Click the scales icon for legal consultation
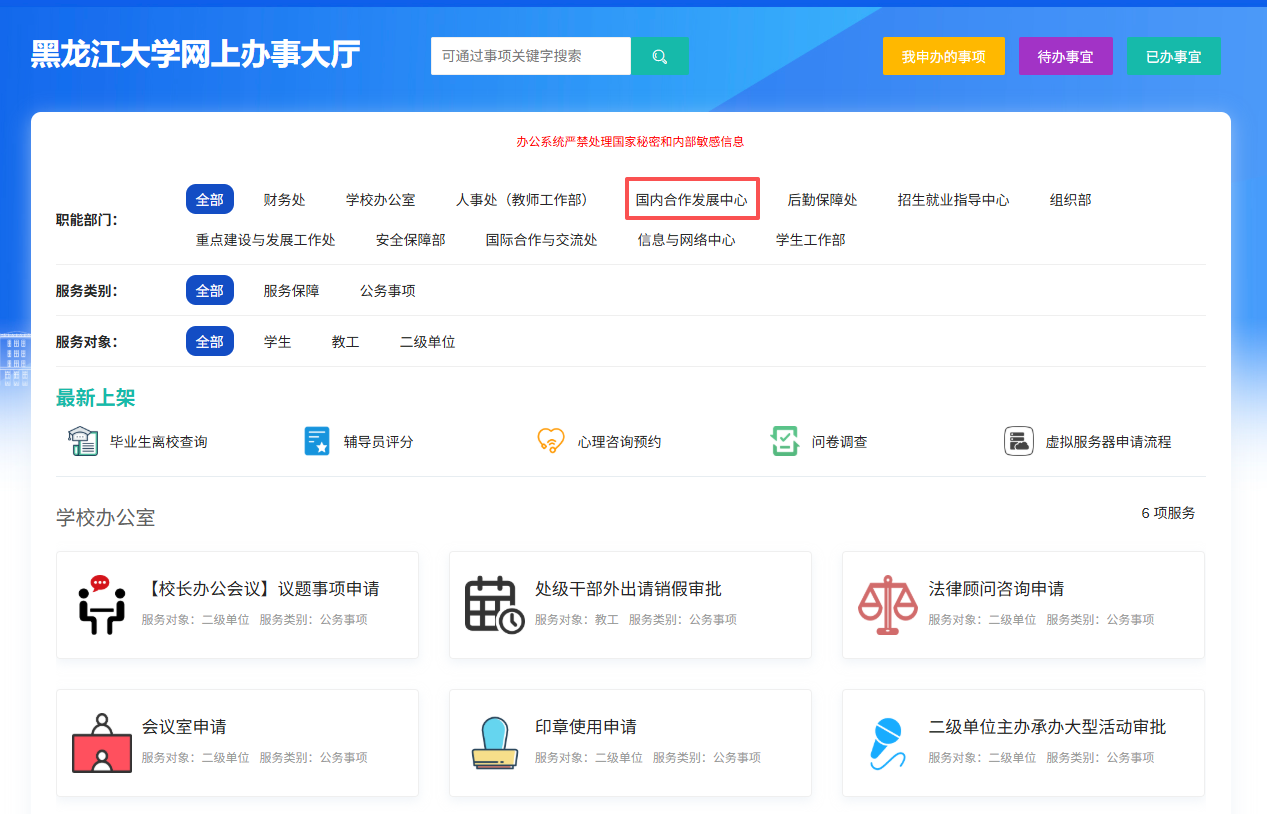This screenshot has width=1267, height=814. click(887, 604)
